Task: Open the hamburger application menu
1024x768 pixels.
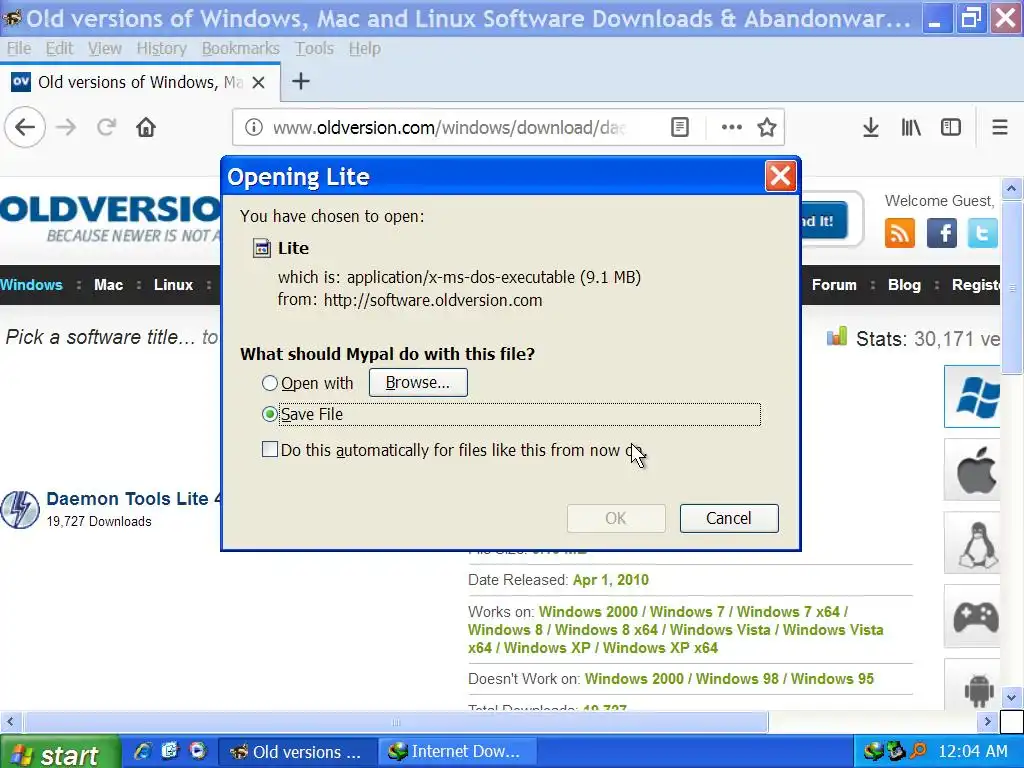Action: point(1000,127)
